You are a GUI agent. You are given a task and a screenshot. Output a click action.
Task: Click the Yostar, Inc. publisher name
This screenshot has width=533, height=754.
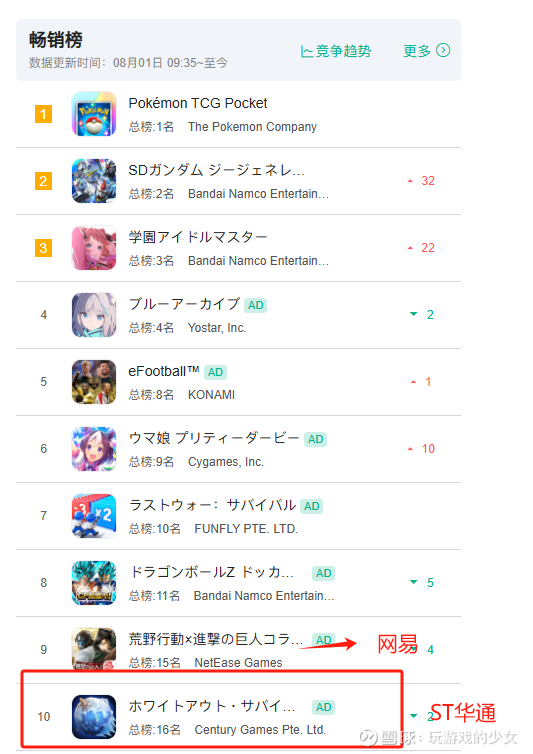pos(217,328)
